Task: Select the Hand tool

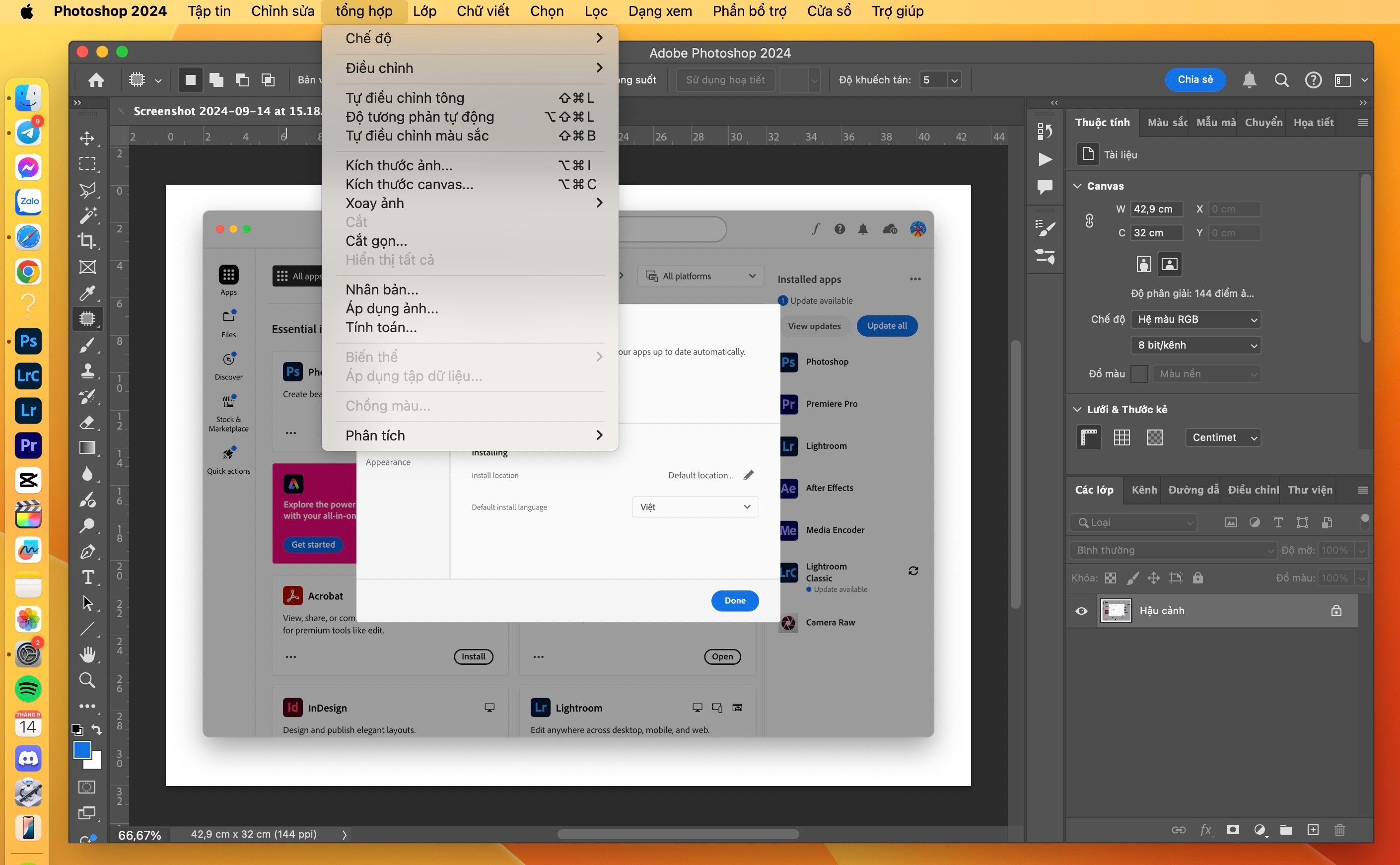Action: tap(87, 654)
